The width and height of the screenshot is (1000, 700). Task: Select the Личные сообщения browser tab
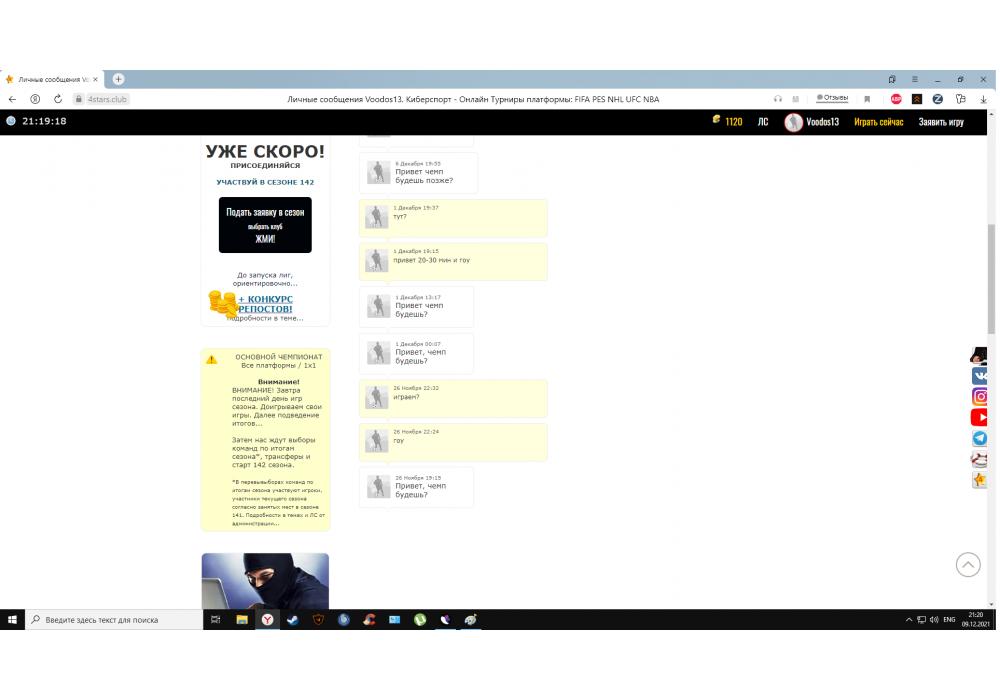tap(51, 80)
